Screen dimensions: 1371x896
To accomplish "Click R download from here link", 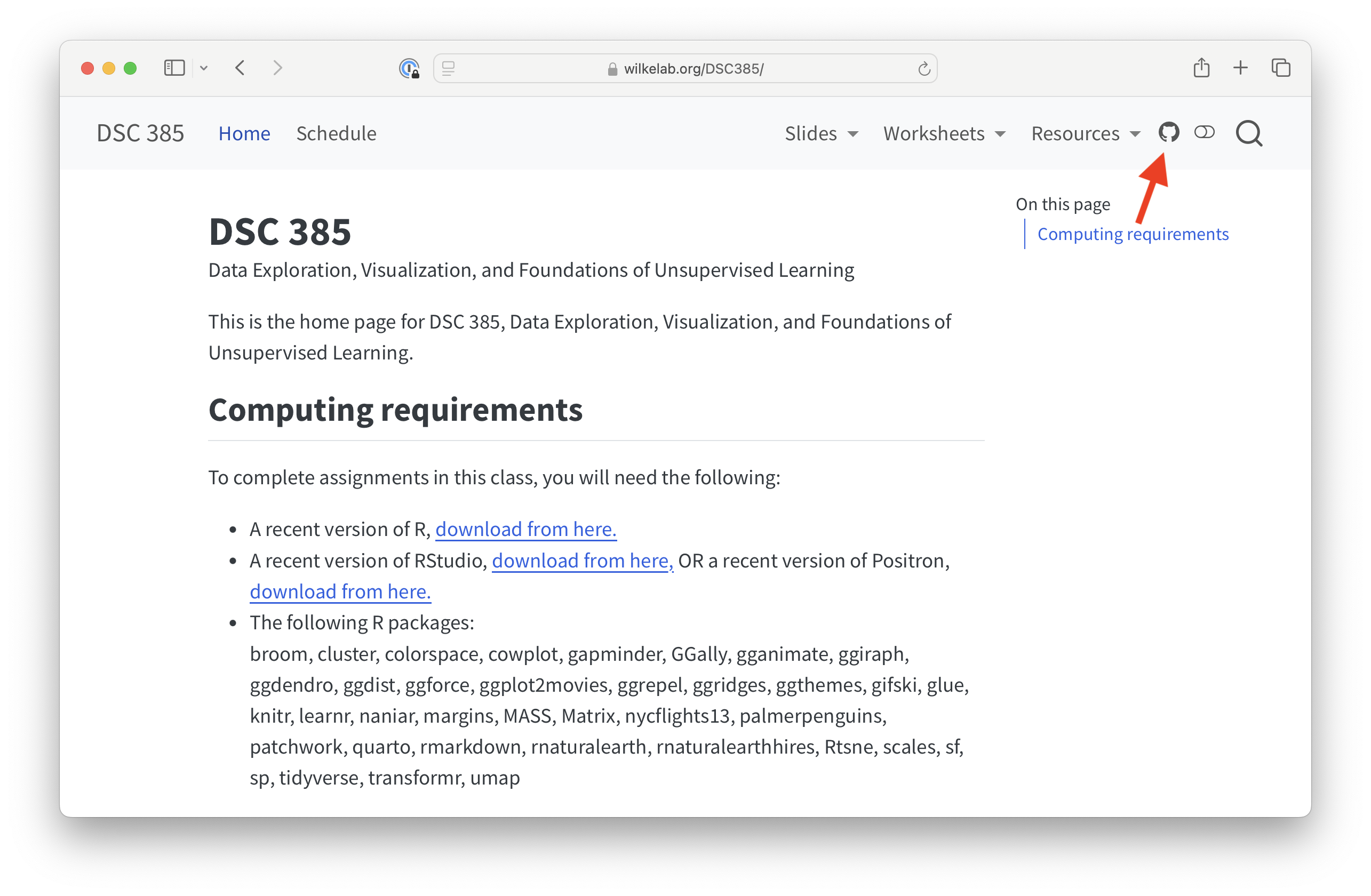I will tap(525, 529).
